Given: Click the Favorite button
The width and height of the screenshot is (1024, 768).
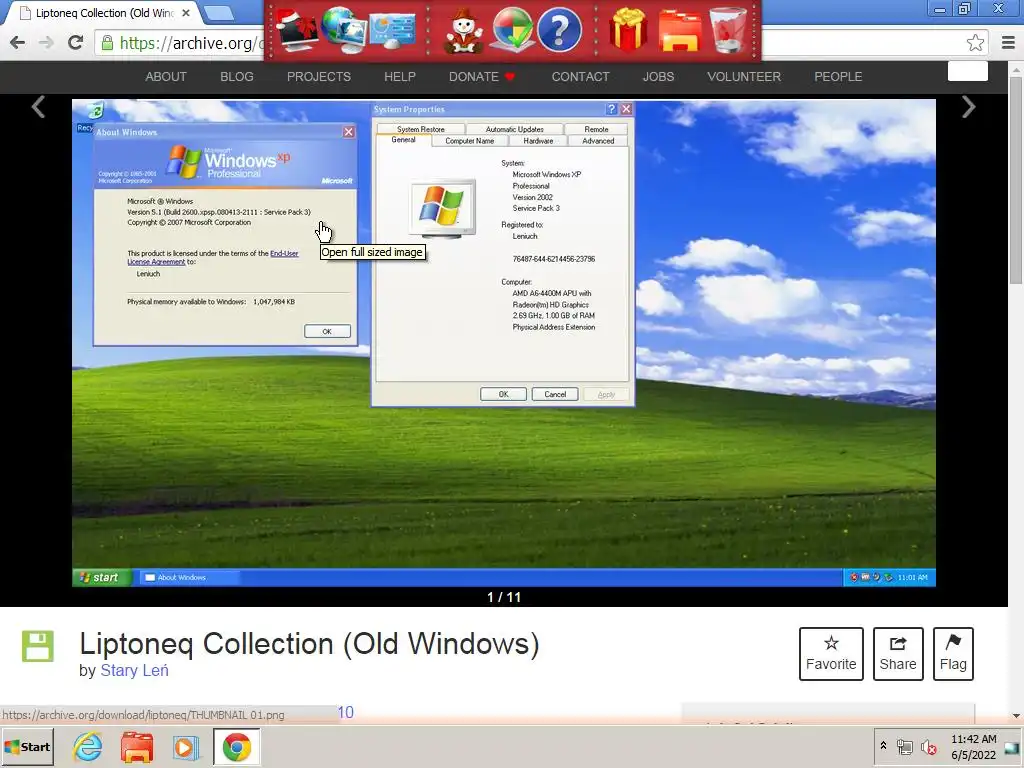Looking at the screenshot, I should coord(831,654).
